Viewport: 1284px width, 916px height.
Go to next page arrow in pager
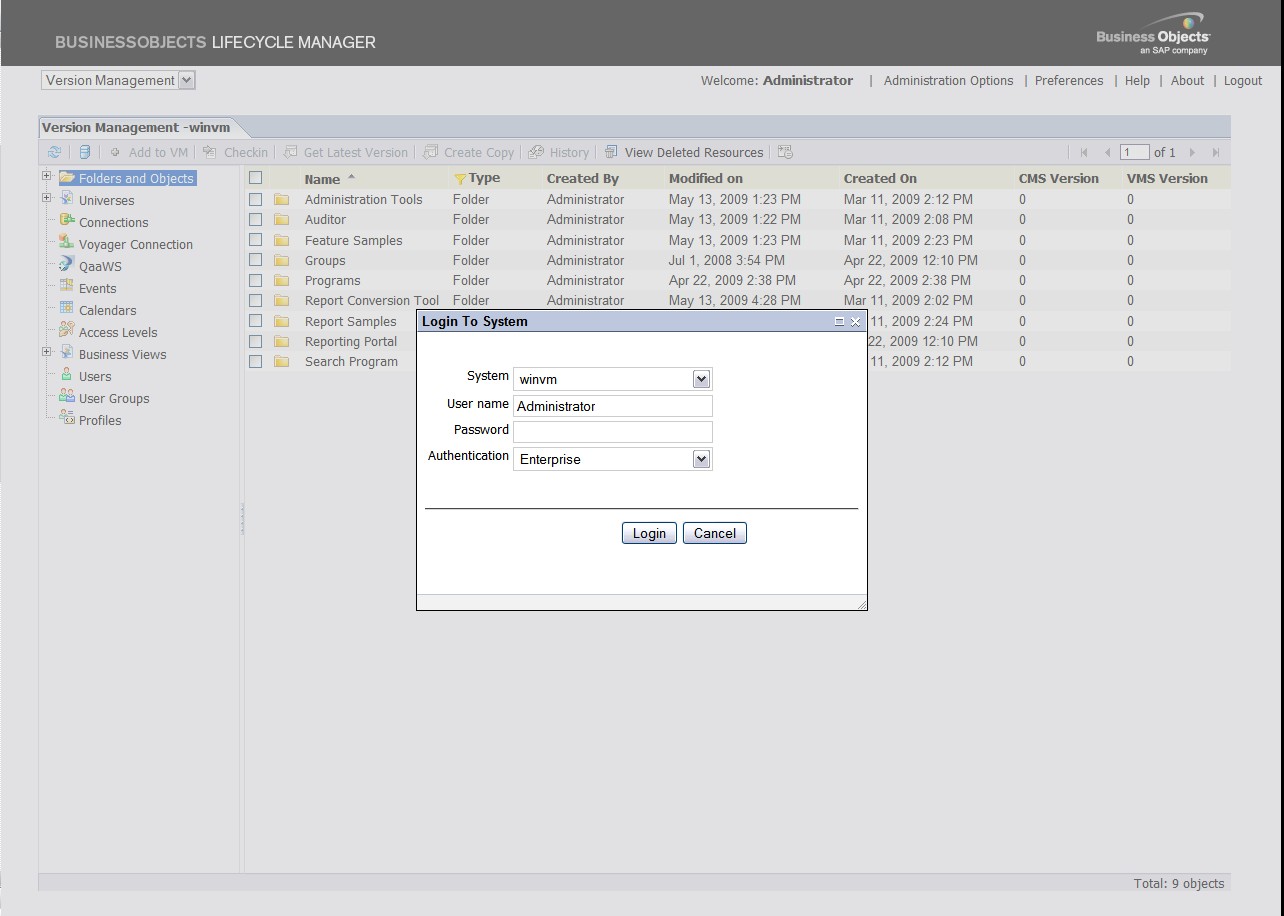pos(1192,152)
